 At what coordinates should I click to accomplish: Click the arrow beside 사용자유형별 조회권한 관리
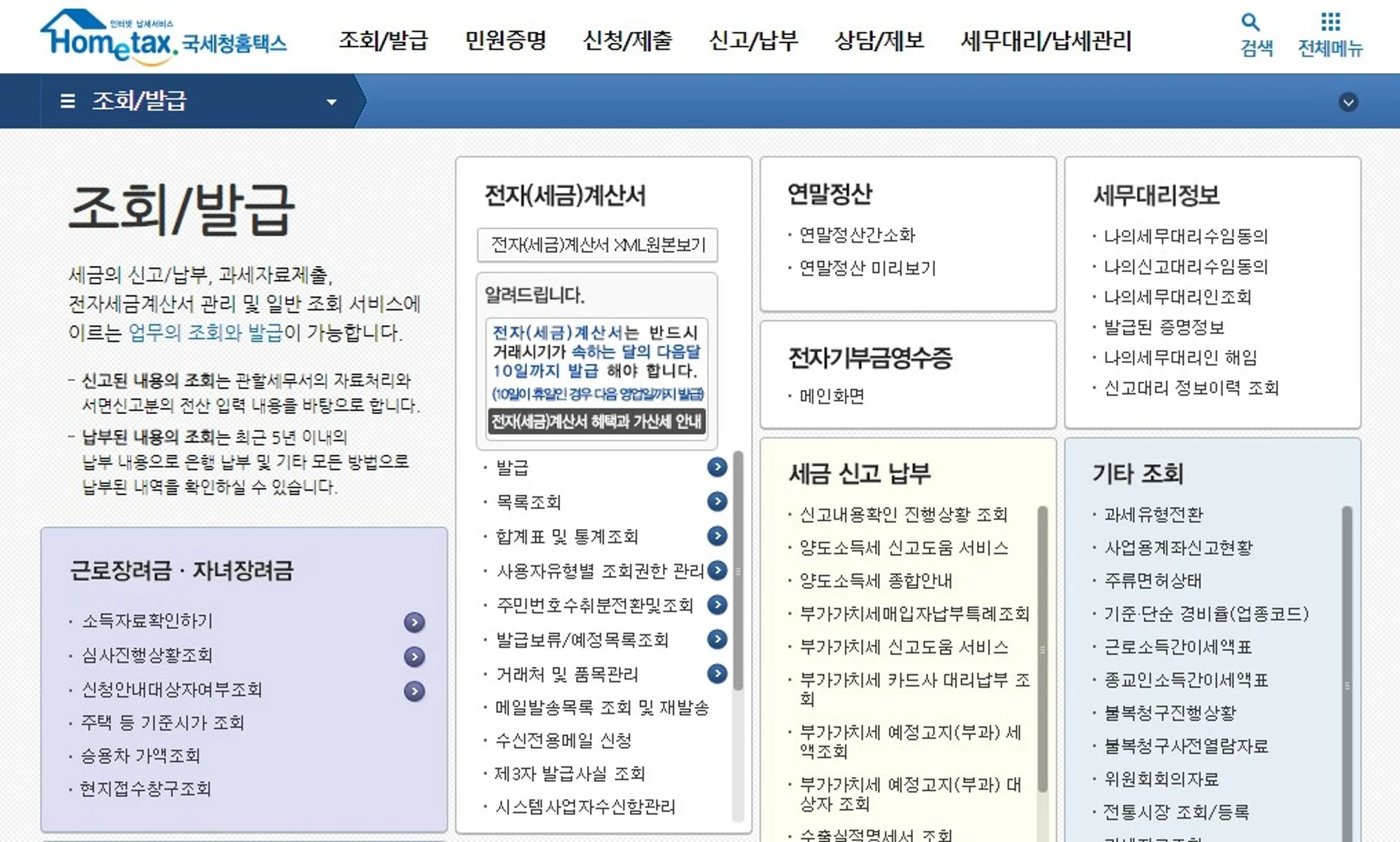pos(718,571)
